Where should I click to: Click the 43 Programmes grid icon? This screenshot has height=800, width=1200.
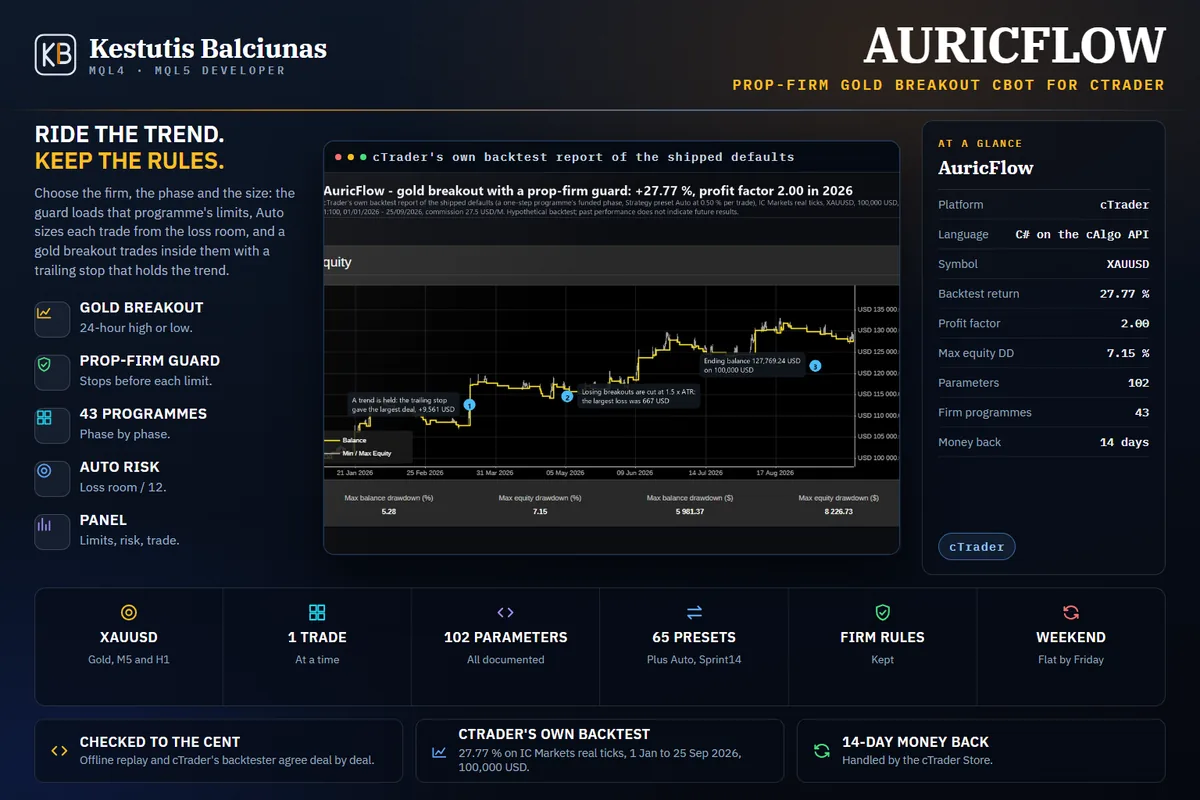(x=44, y=418)
